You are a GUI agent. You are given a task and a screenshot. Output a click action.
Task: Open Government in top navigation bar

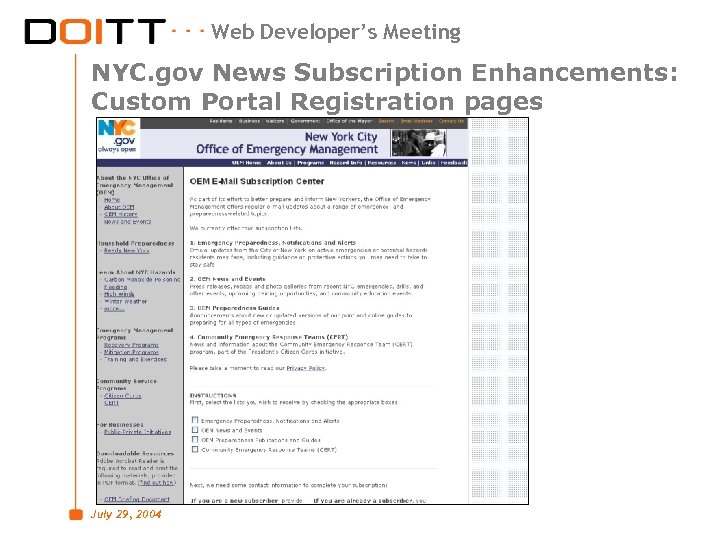[x=305, y=121]
